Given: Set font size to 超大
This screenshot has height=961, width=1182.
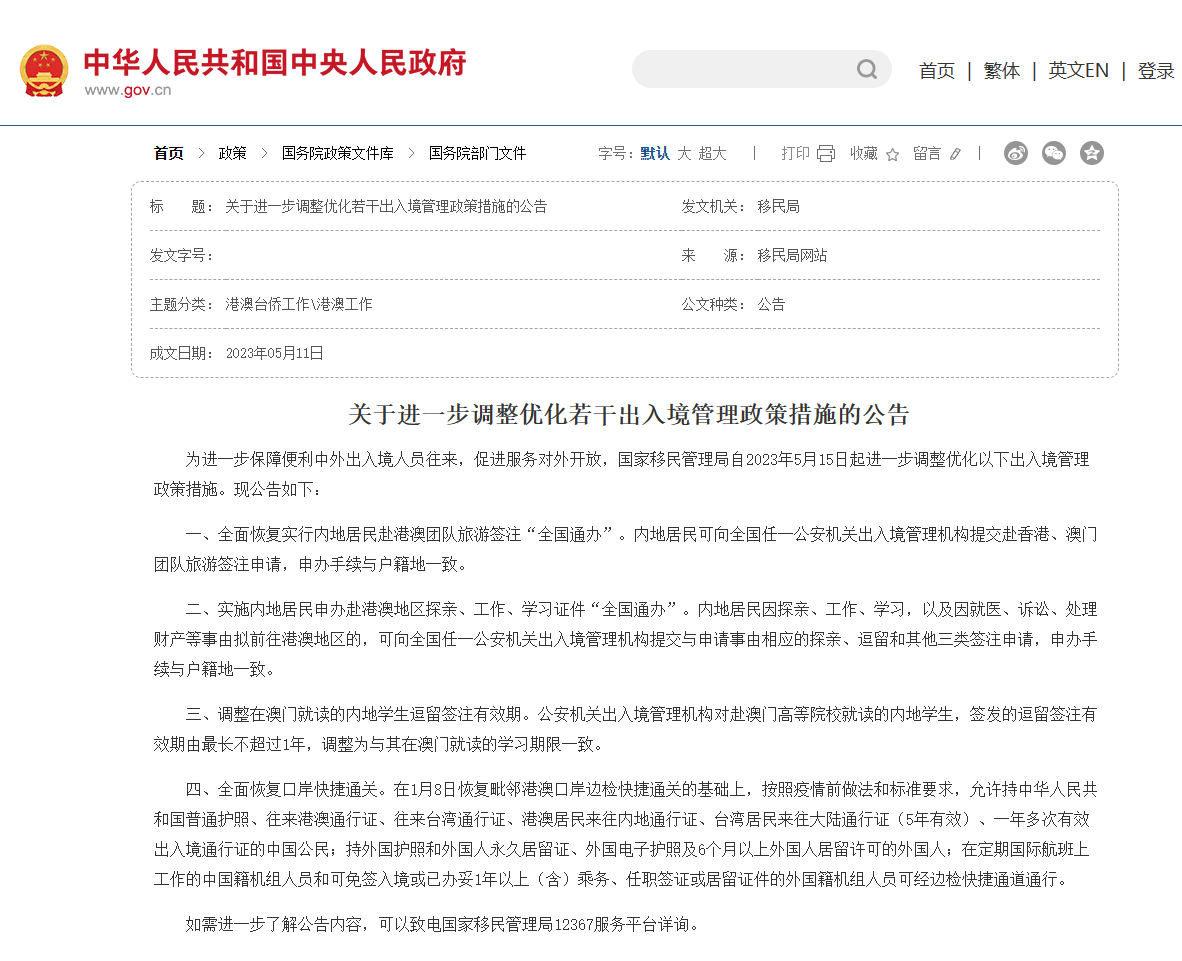Looking at the screenshot, I should coord(712,153).
